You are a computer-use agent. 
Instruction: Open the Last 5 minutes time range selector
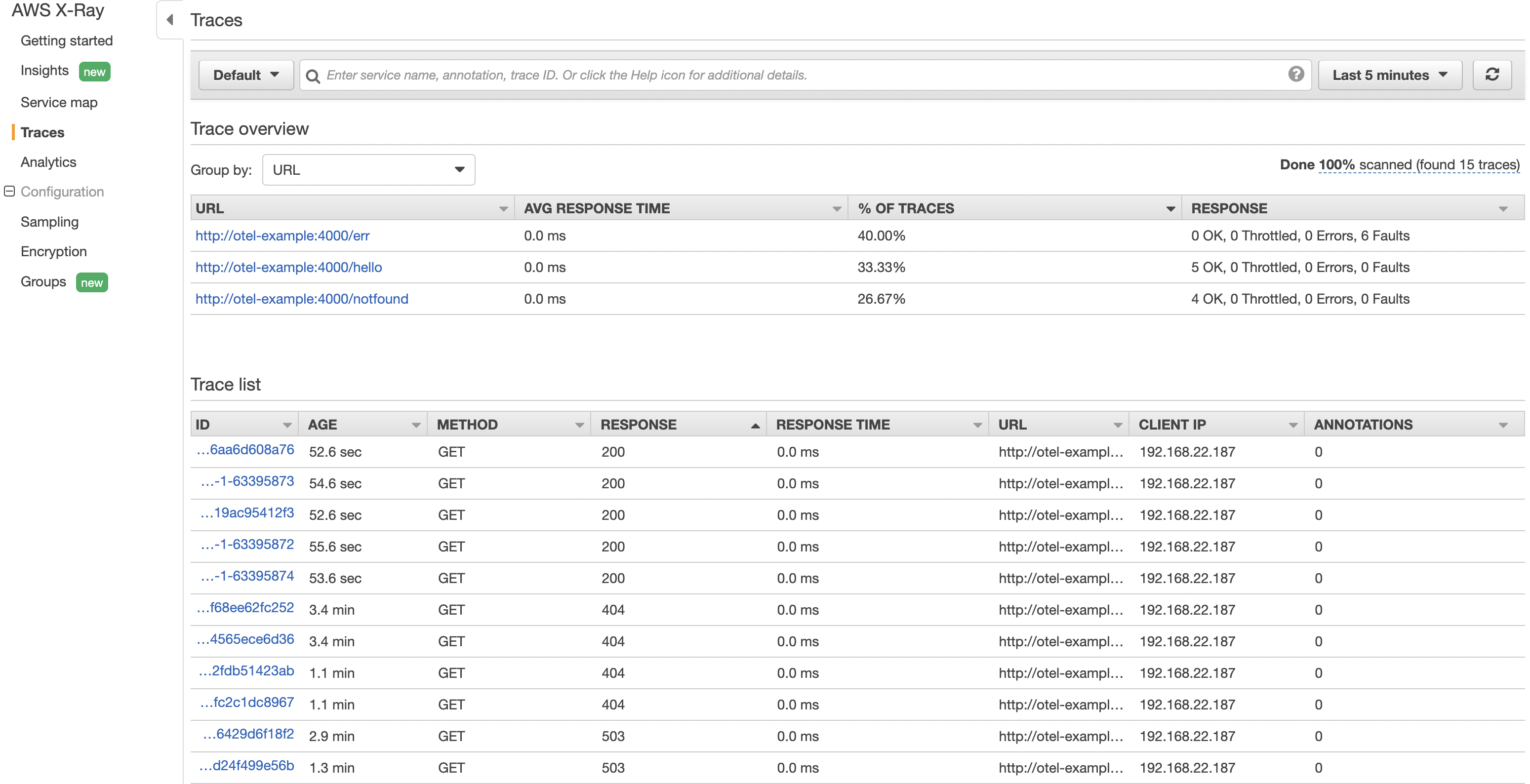pos(1390,75)
